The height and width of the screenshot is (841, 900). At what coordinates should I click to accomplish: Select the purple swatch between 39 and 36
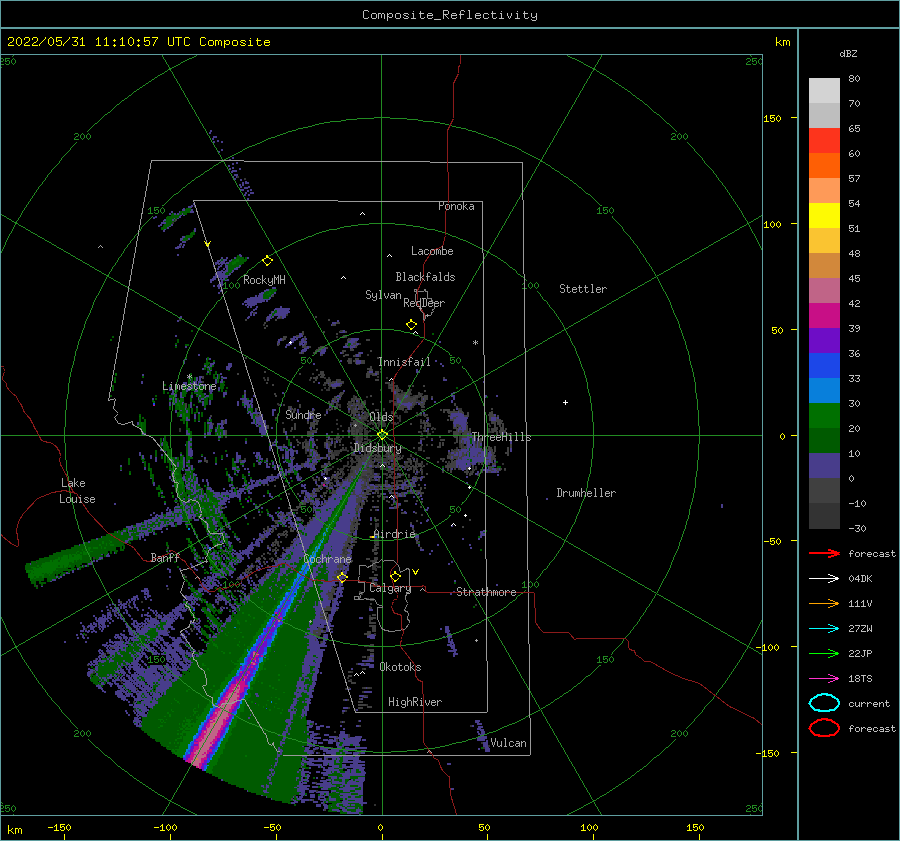tap(824, 340)
